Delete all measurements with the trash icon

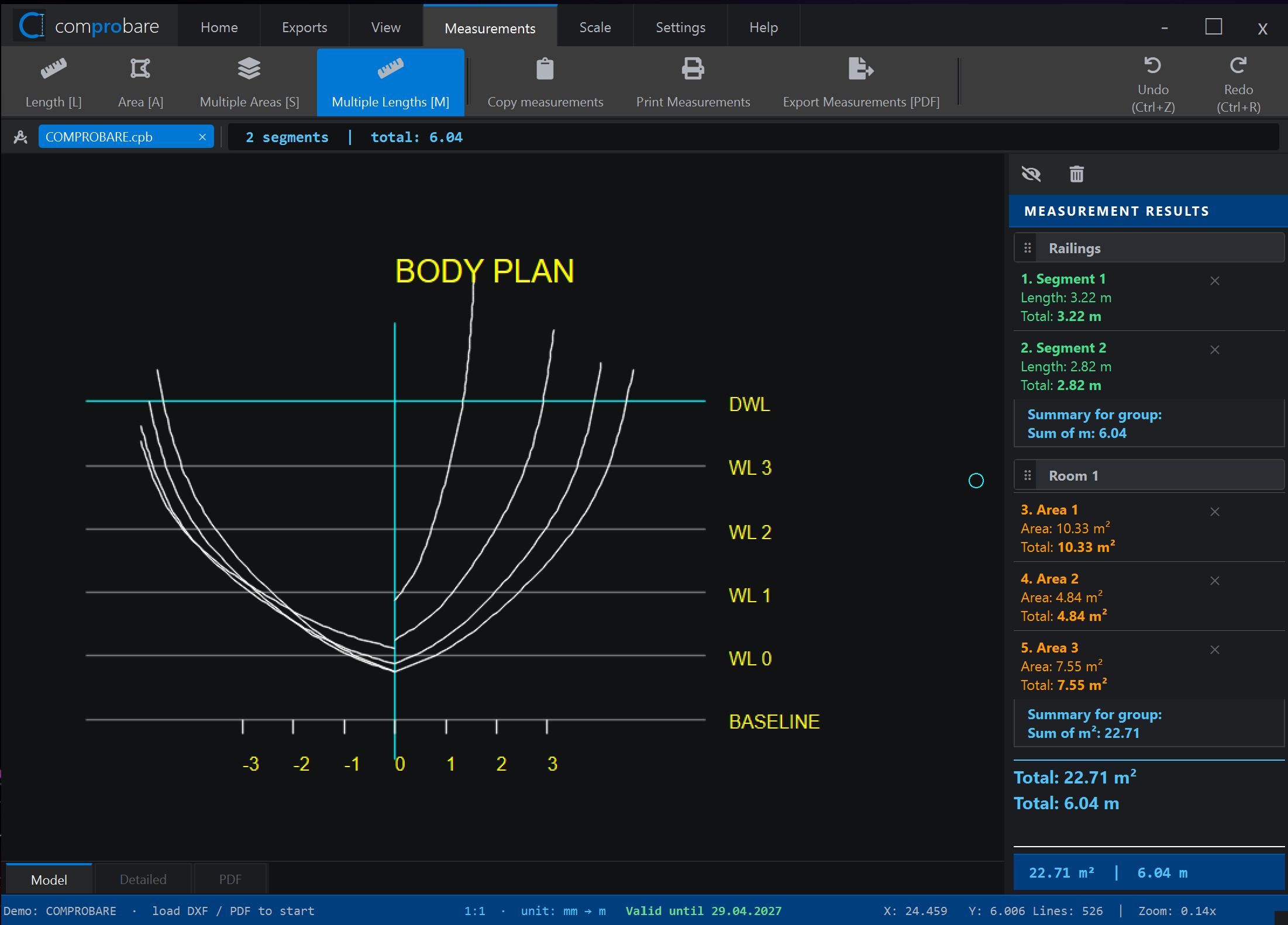click(x=1077, y=174)
